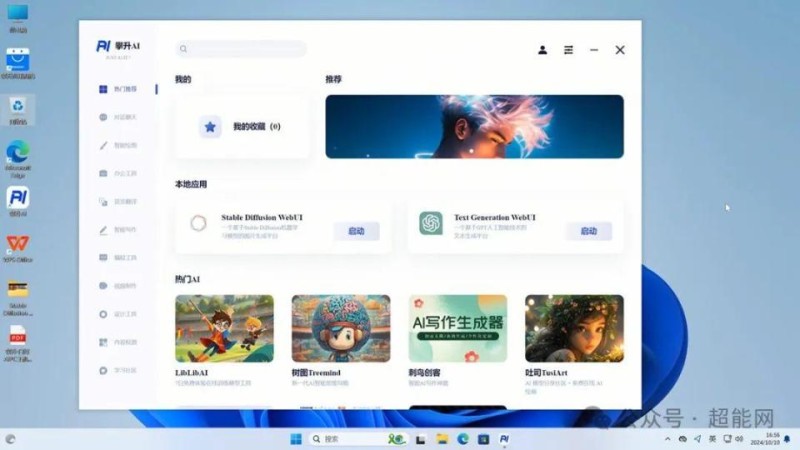Image resolution: width=800 pixels, height=450 pixels.
Task: Open the 树图Treemind brain character thumbnail
Action: (341, 329)
